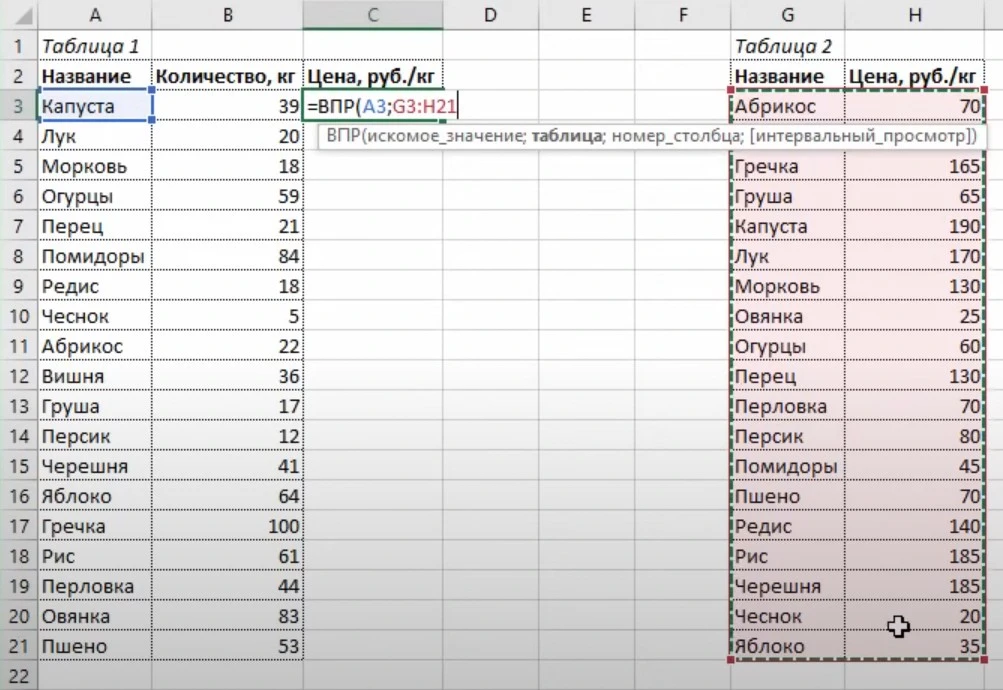Click the Количество, кг header cell

point(227,76)
